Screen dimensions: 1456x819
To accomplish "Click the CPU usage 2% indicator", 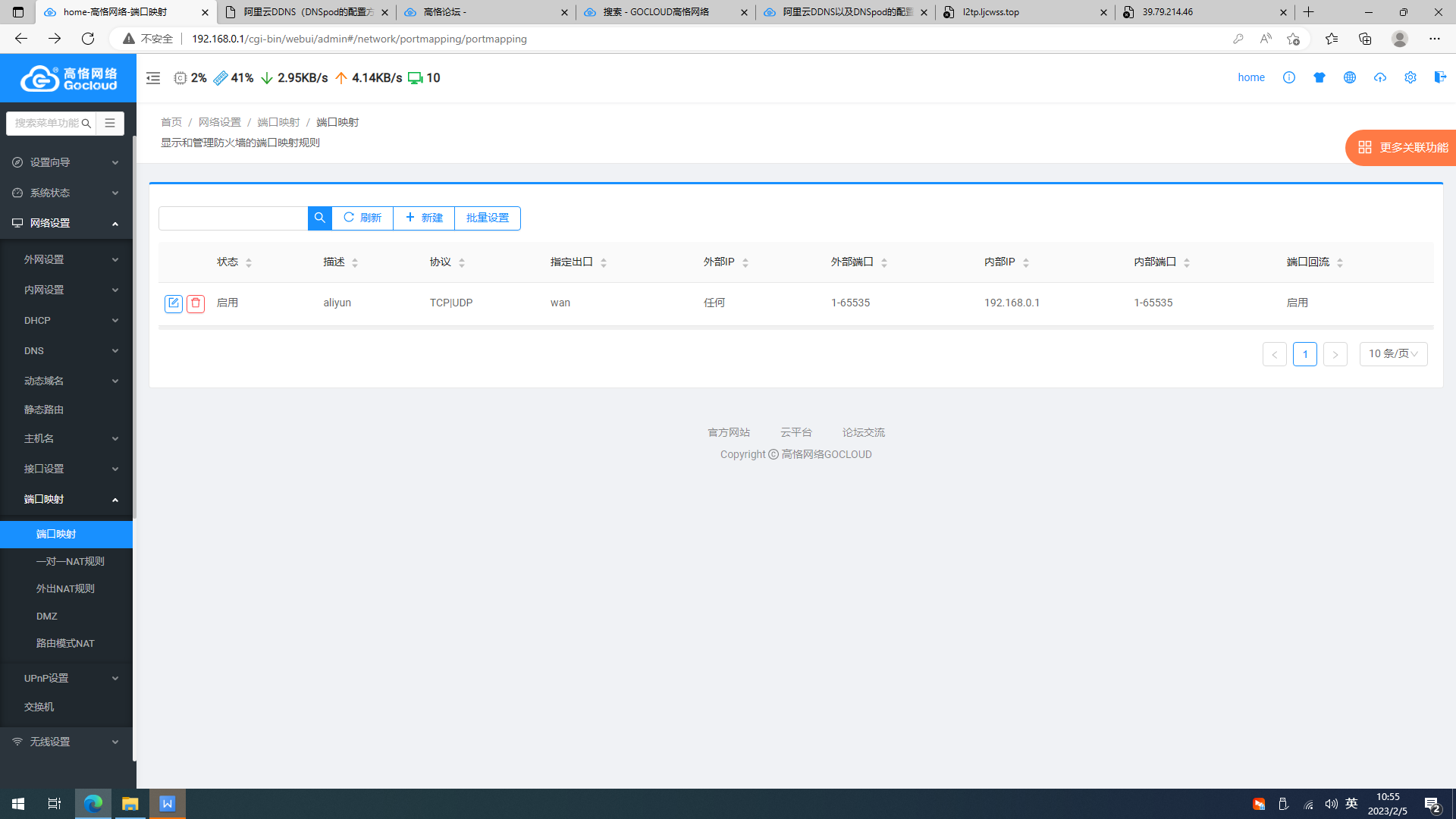I will click(x=190, y=78).
